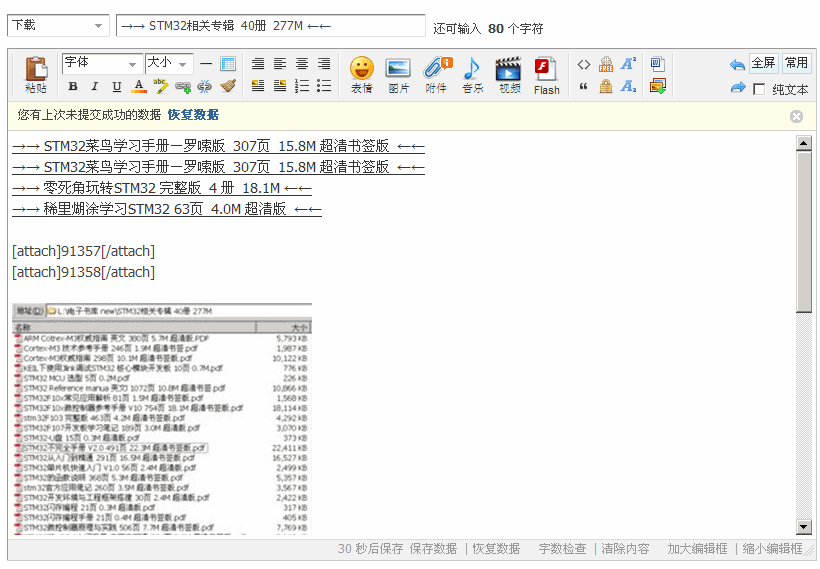Image resolution: width=820 pixels, height=569 pixels.
Task: Align text left
Action: 280,64
